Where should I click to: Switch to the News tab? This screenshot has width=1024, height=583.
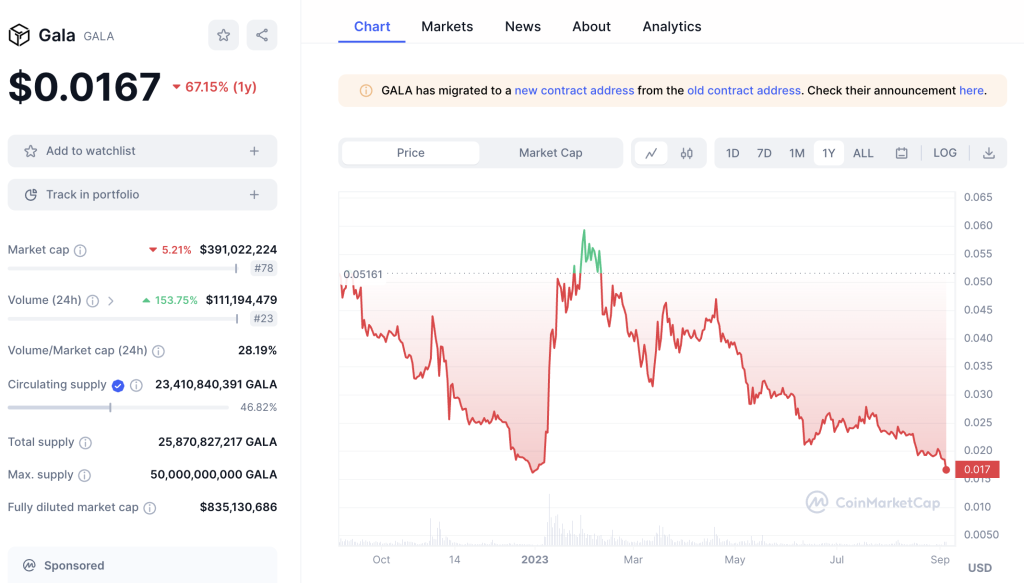pyautogui.click(x=522, y=27)
